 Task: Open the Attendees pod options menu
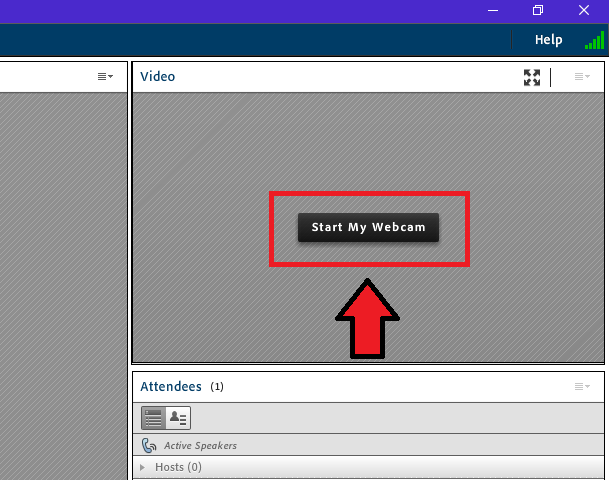[581, 386]
